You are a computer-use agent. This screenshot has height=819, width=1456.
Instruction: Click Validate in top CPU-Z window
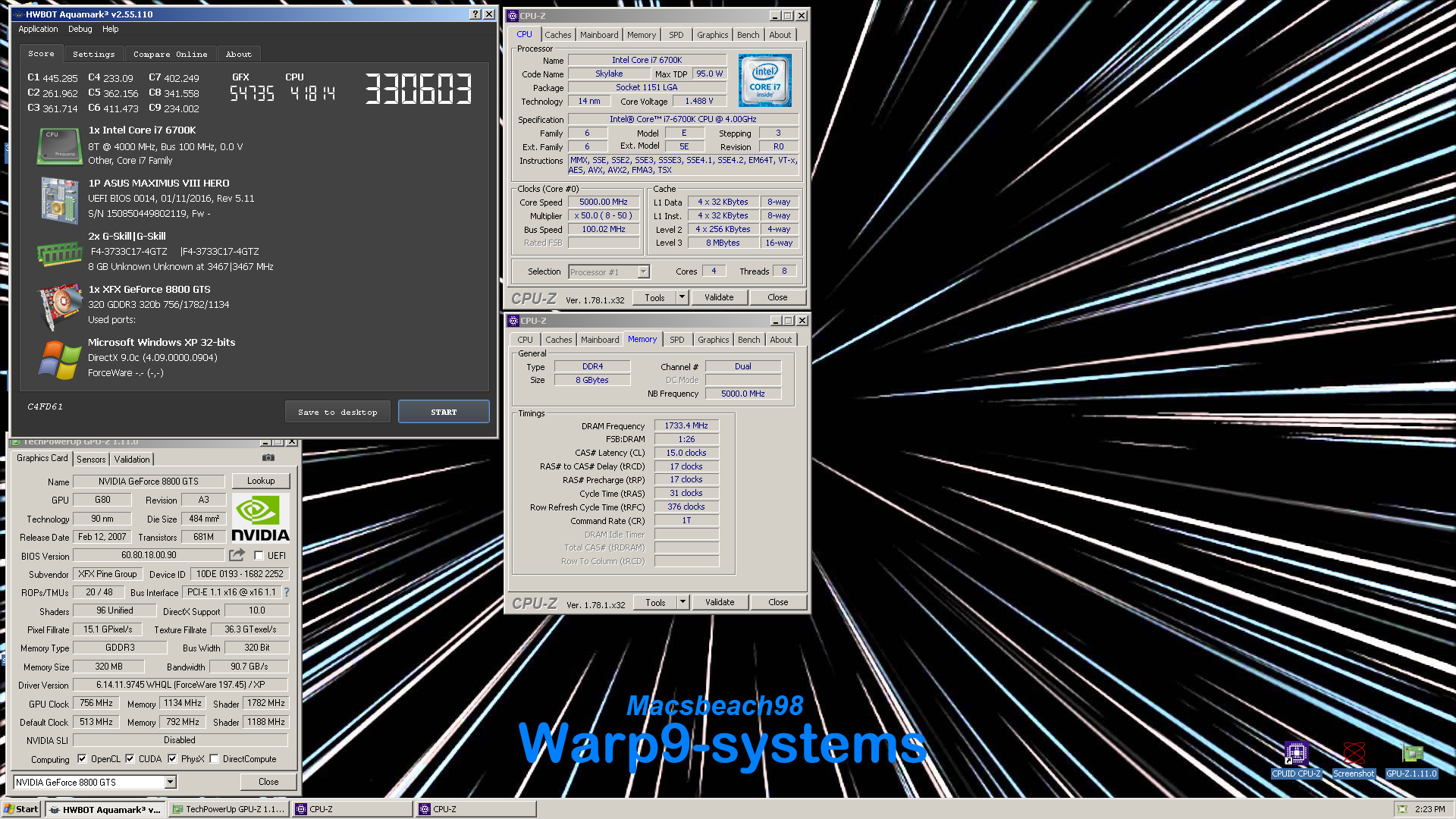(719, 297)
